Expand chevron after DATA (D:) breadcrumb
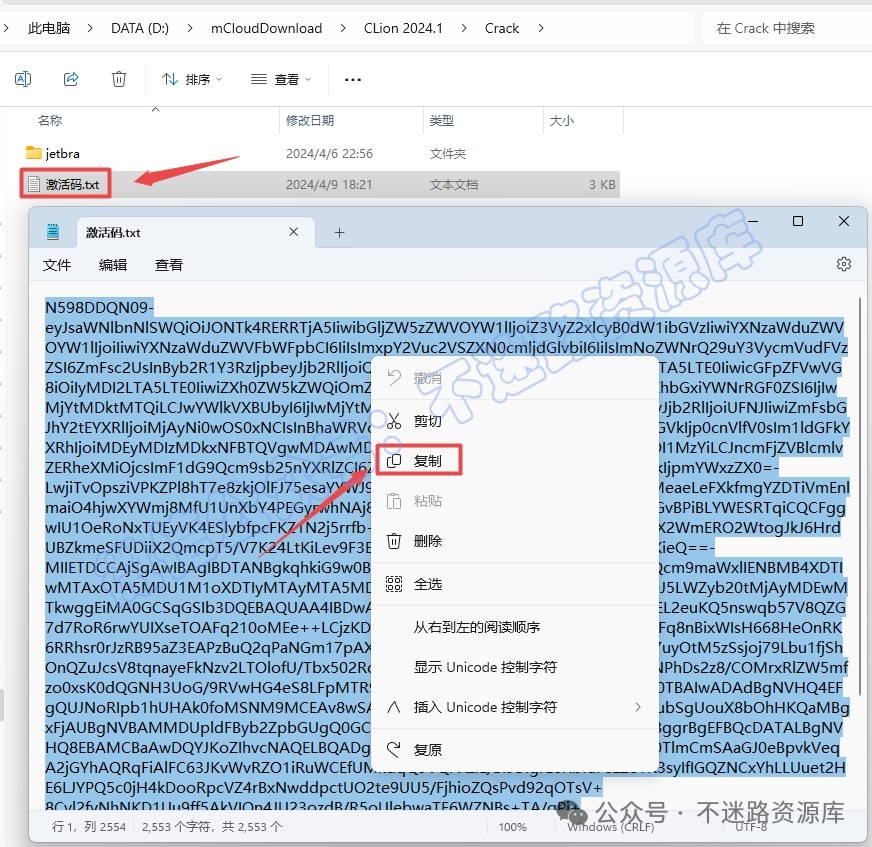The height and width of the screenshot is (847, 872). click(x=190, y=28)
